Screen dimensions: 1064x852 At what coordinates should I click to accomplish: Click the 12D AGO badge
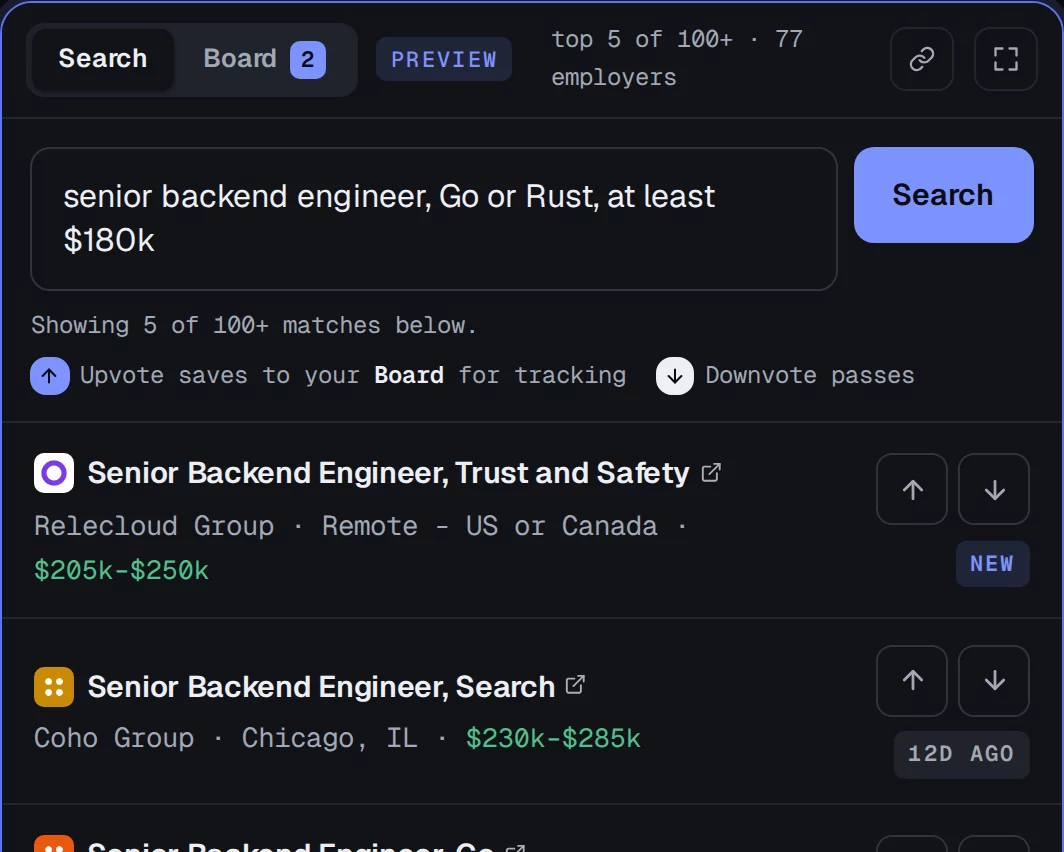(x=961, y=754)
